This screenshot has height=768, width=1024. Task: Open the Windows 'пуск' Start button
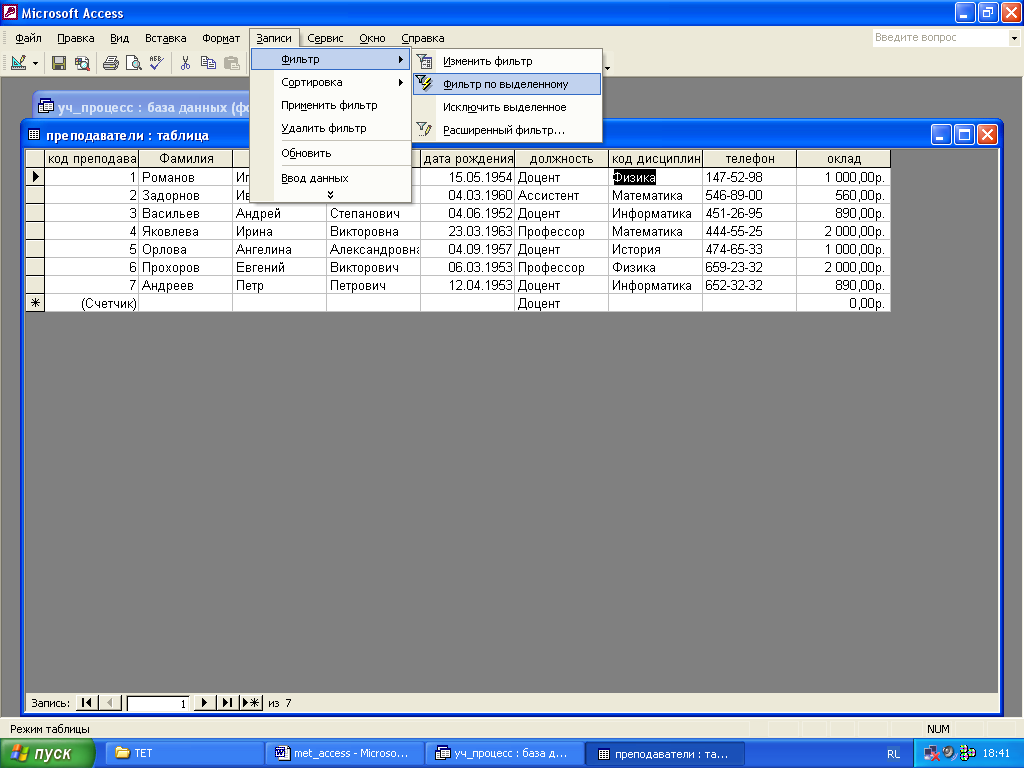[48, 753]
